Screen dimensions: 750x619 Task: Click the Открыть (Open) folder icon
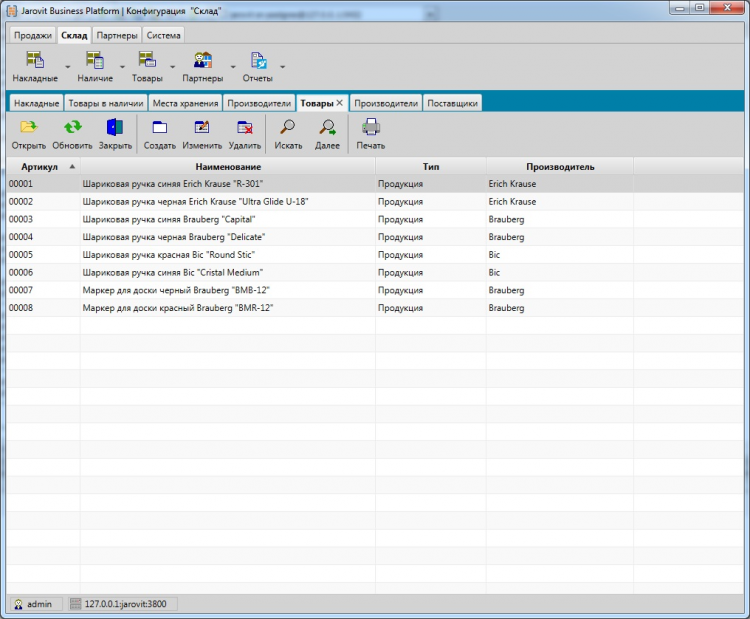click(29, 127)
